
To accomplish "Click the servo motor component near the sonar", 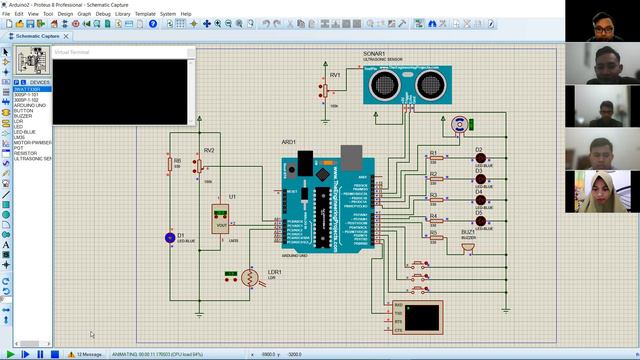I will click(460, 125).
